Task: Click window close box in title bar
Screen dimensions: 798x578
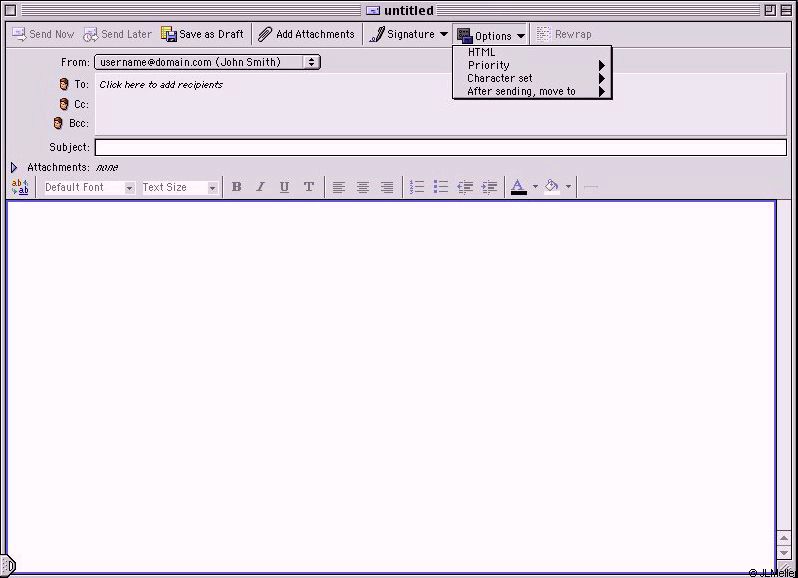Action: pos(10,10)
